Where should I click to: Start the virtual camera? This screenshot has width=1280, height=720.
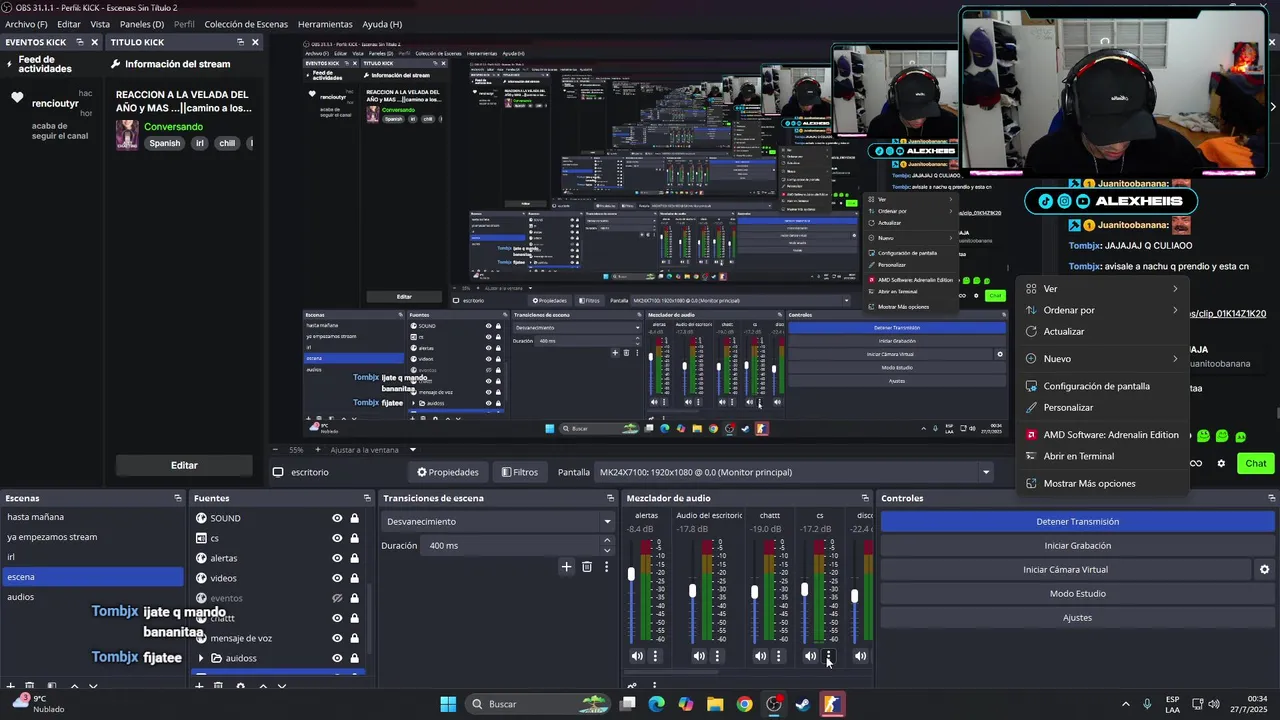pos(1065,570)
